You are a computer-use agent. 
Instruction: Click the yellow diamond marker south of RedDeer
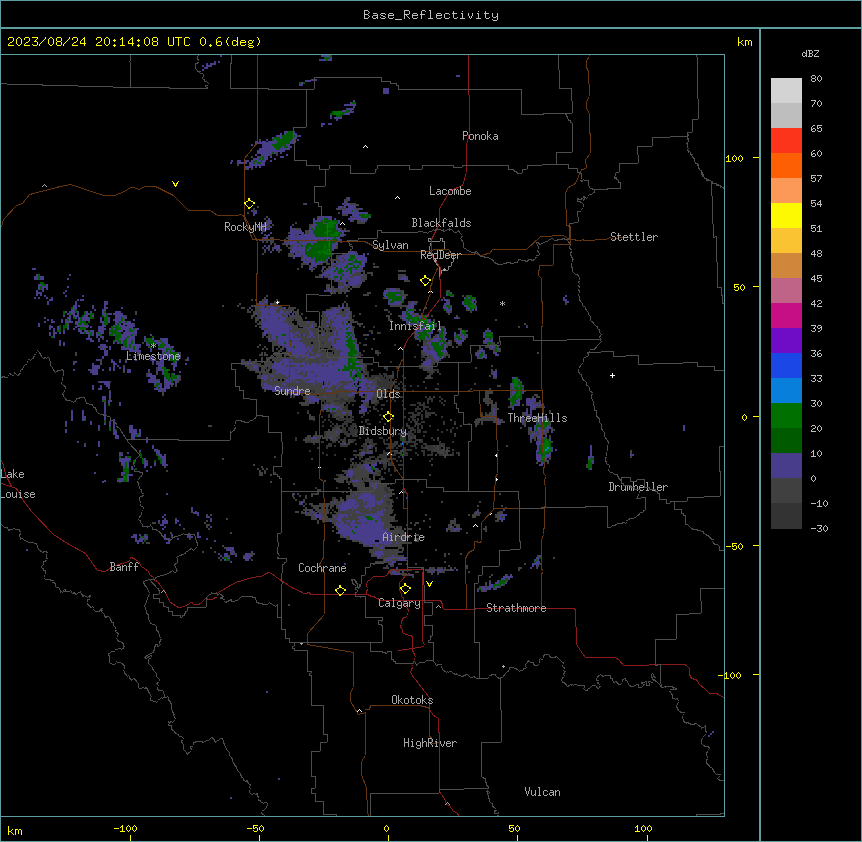(426, 281)
